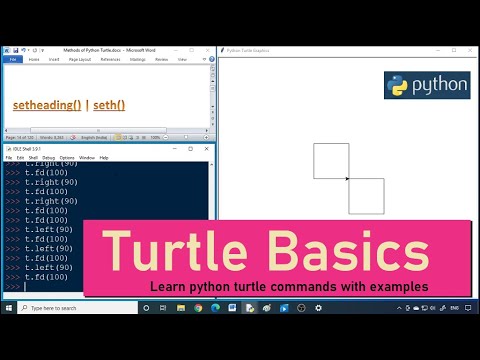Go to the next page using Word's double-down arrow
Viewport: 480px width, 360px height.
213,124
